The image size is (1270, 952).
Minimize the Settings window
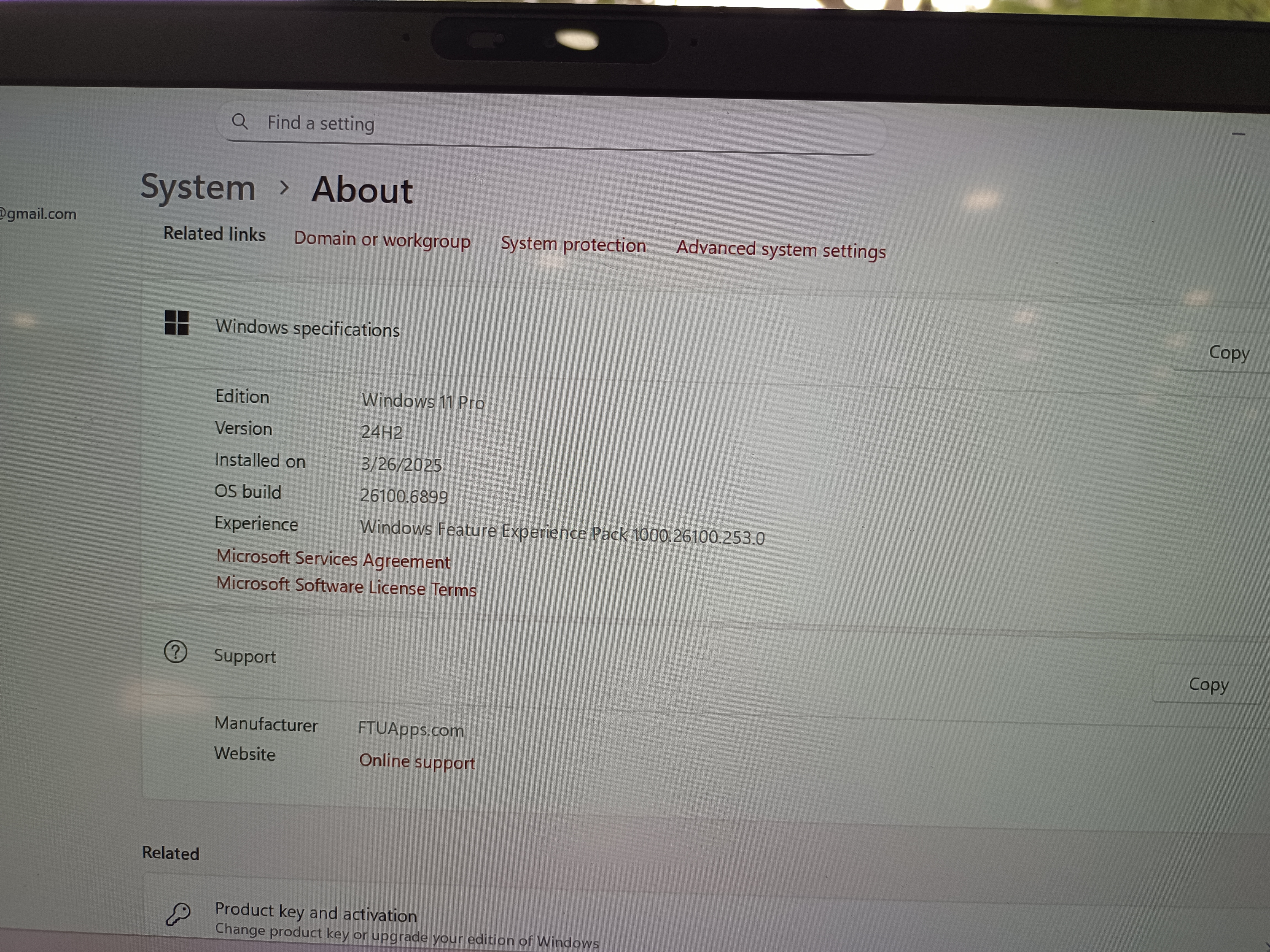1238,134
